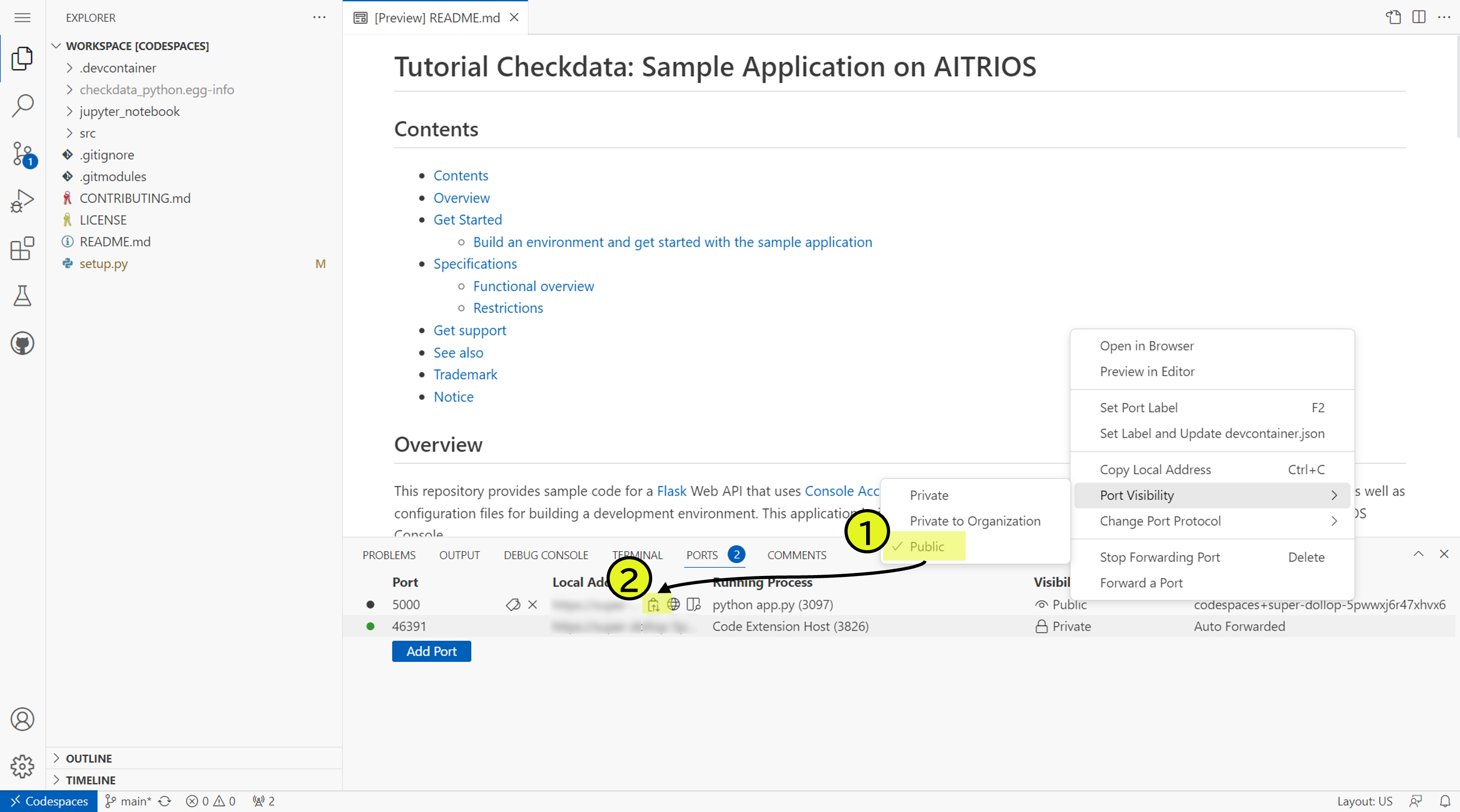
Task: Open the Extensions view icon
Action: pos(22,248)
